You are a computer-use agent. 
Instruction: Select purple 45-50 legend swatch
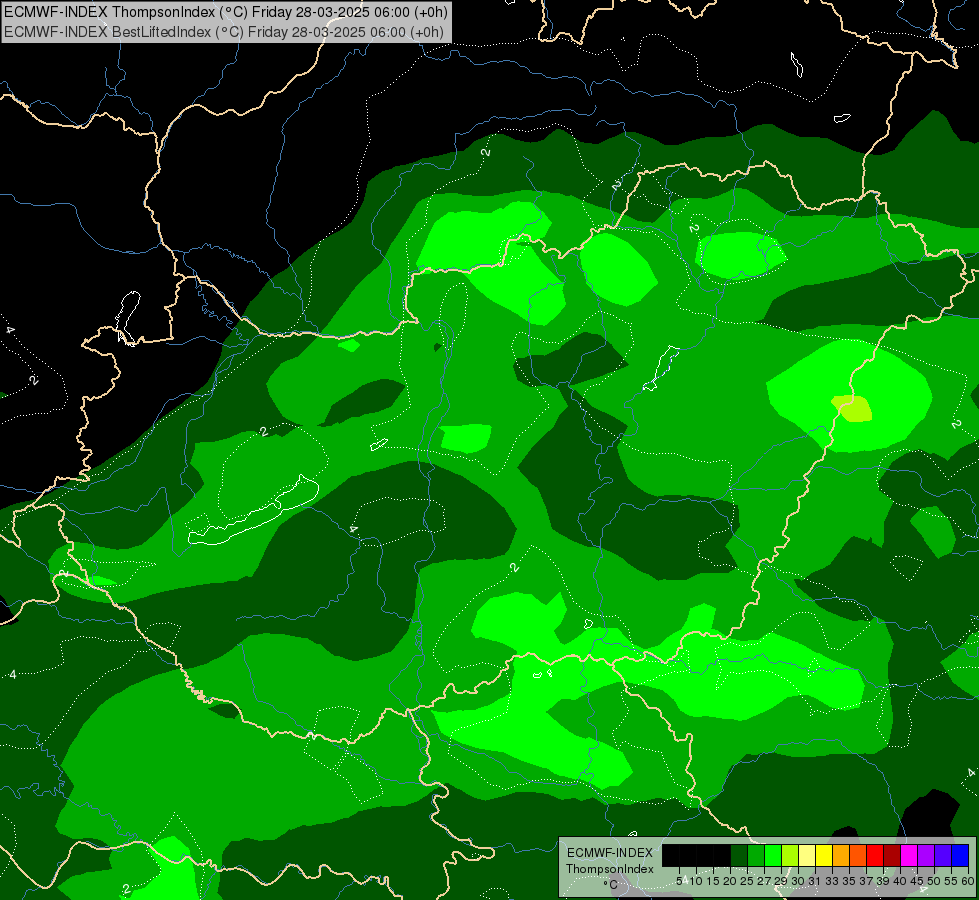(x=926, y=855)
